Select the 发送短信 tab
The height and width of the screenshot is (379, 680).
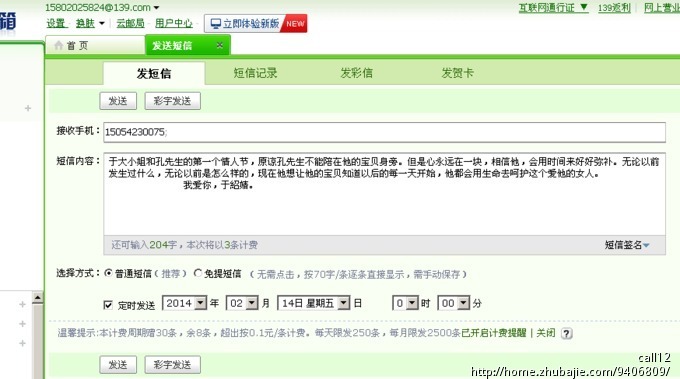[187, 45]
